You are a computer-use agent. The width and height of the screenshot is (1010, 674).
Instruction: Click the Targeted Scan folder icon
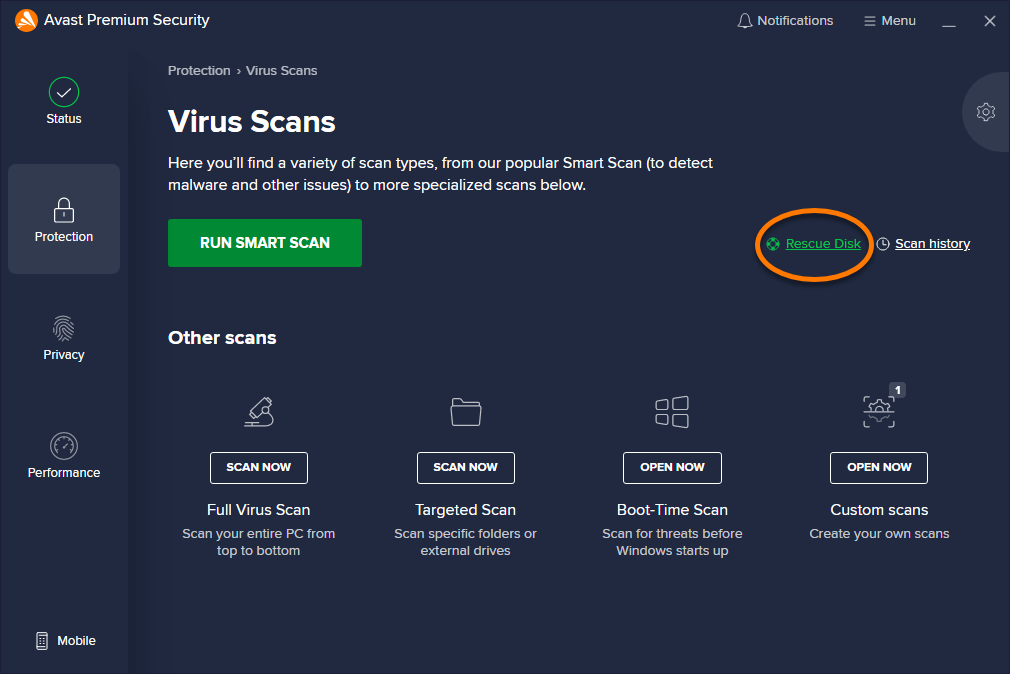pyautogui.click(x=466, y=411)
